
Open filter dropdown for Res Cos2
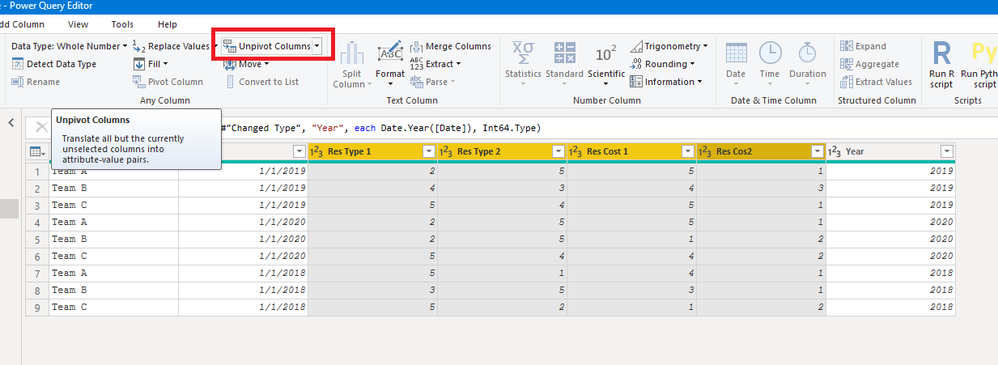point(817,152)
